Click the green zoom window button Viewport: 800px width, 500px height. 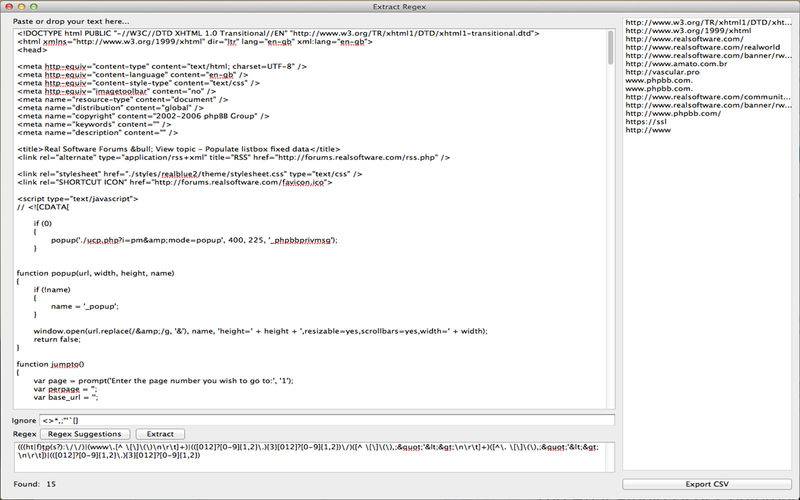tap(34, 7)
